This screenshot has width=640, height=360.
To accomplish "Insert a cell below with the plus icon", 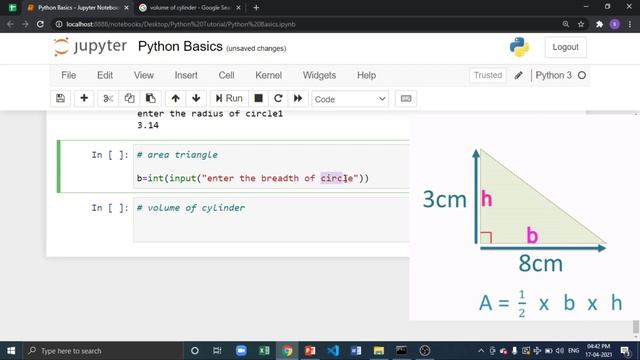I will (x=84, y=98).
